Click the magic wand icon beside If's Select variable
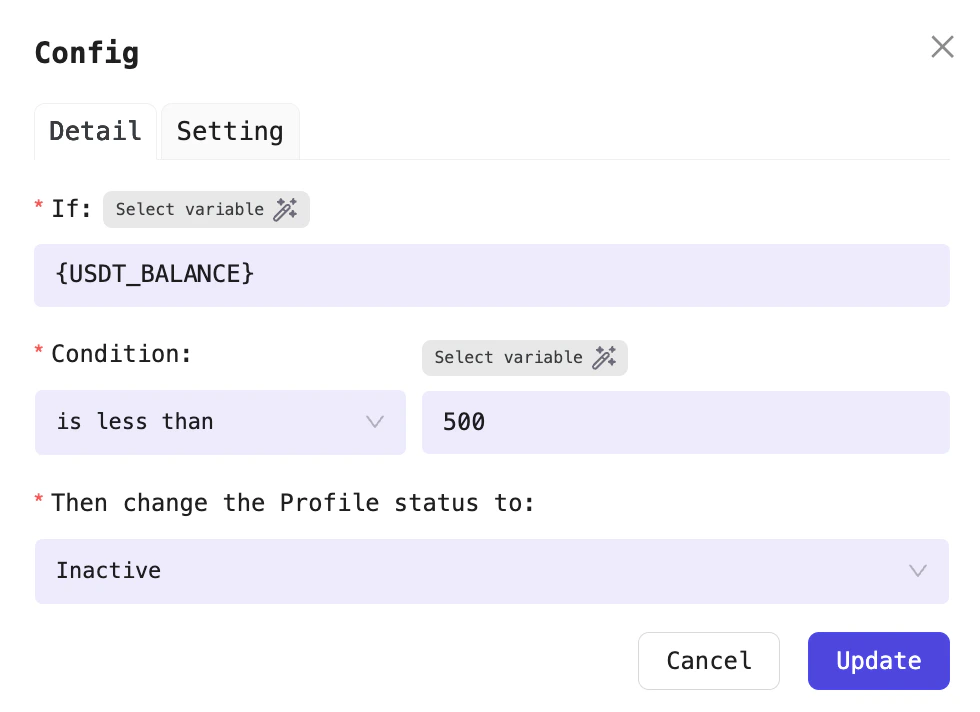The height and width of the screenshot is (712, 980). point(287,209)
